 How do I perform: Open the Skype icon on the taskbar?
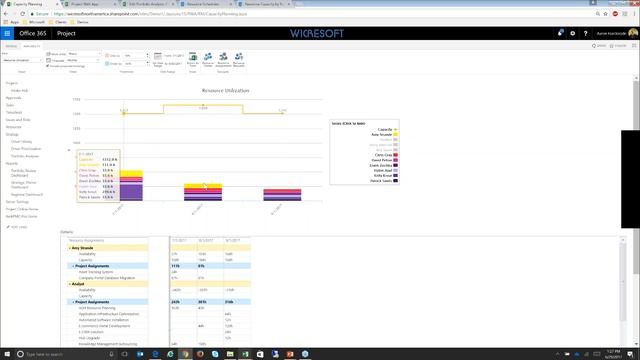(215, 354)
